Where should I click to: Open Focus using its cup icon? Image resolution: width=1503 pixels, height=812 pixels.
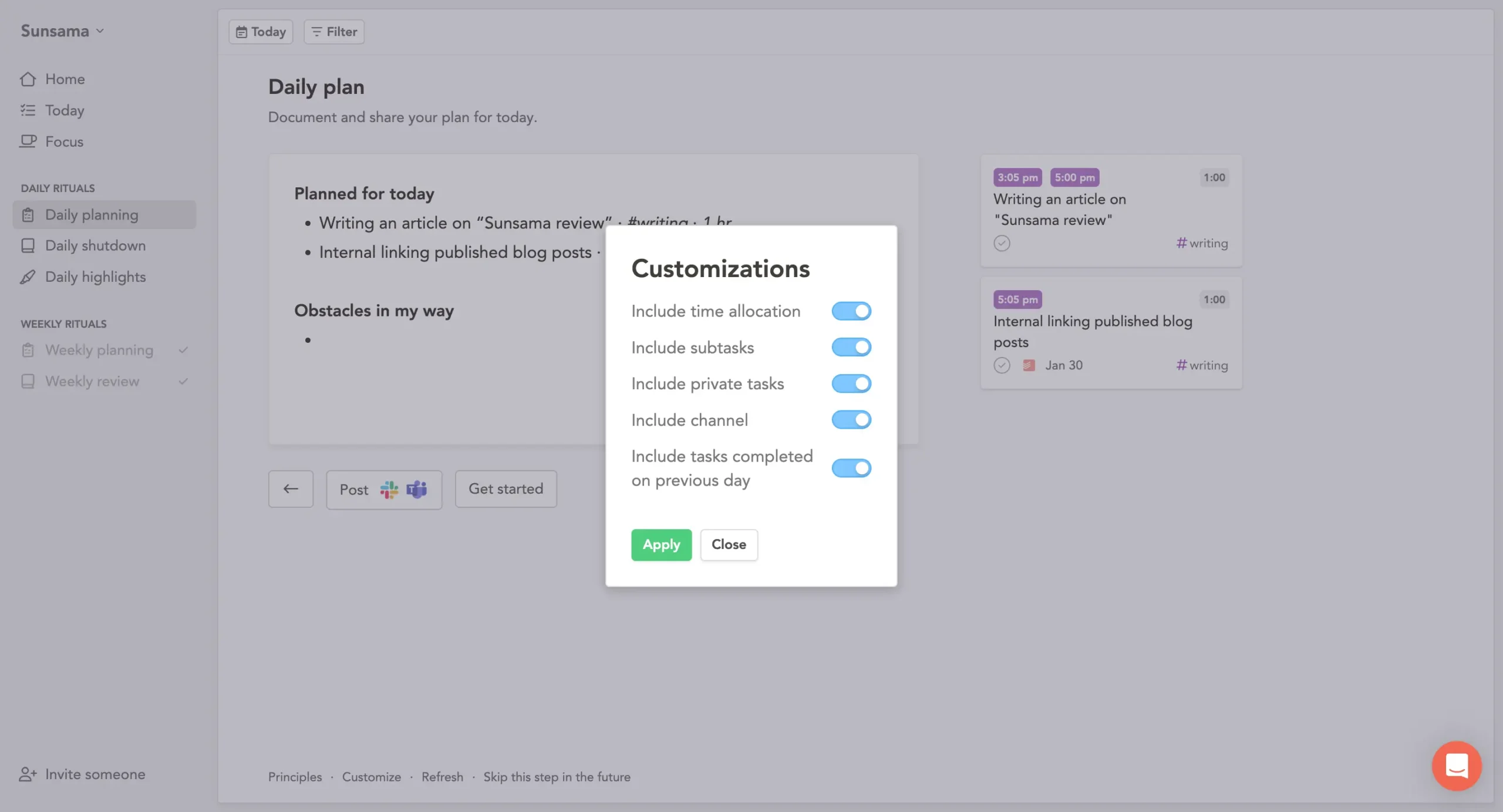point(28,141)
